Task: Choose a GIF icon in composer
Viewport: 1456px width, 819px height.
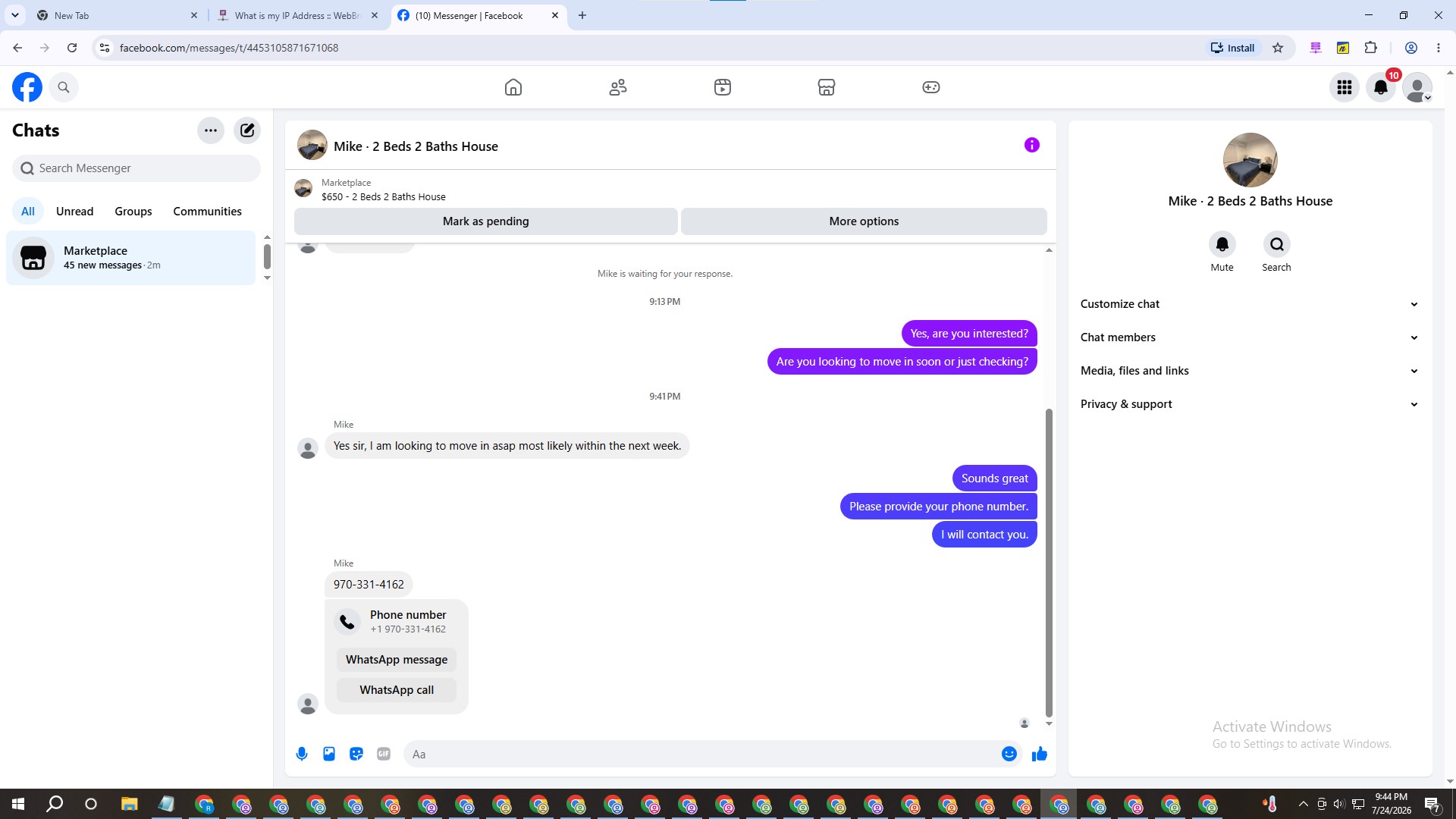Action: point(384,754)
